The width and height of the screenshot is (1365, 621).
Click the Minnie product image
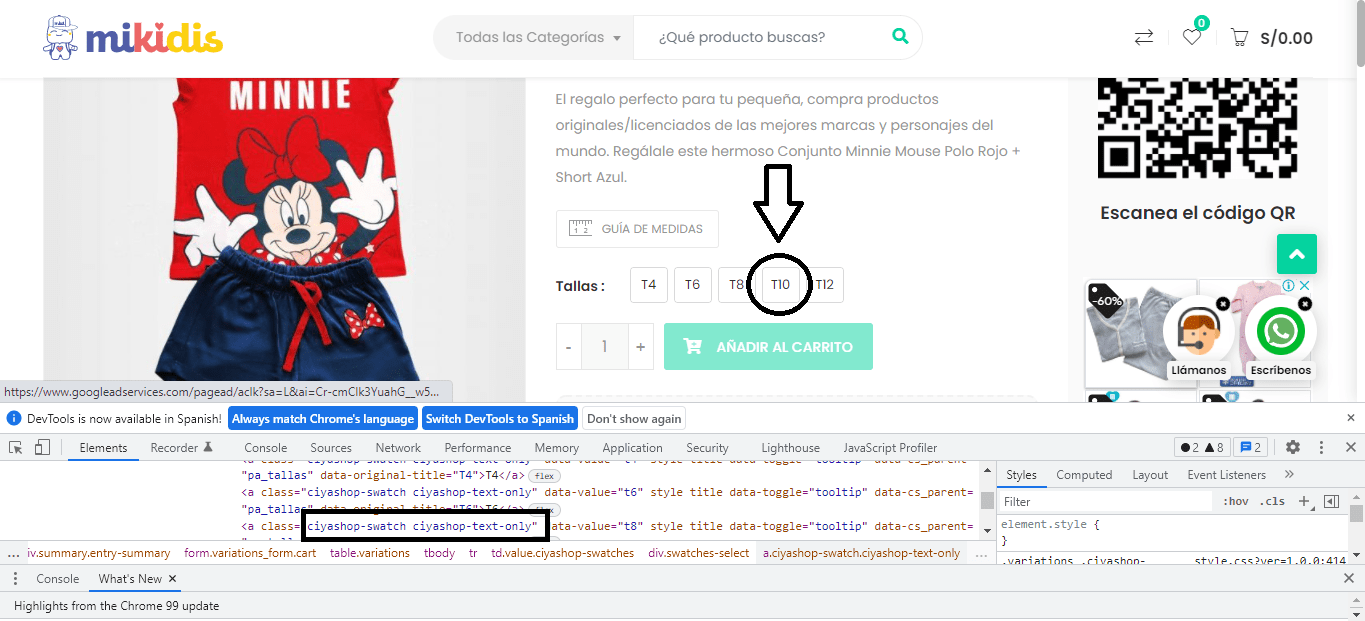(x=284, y=229)
